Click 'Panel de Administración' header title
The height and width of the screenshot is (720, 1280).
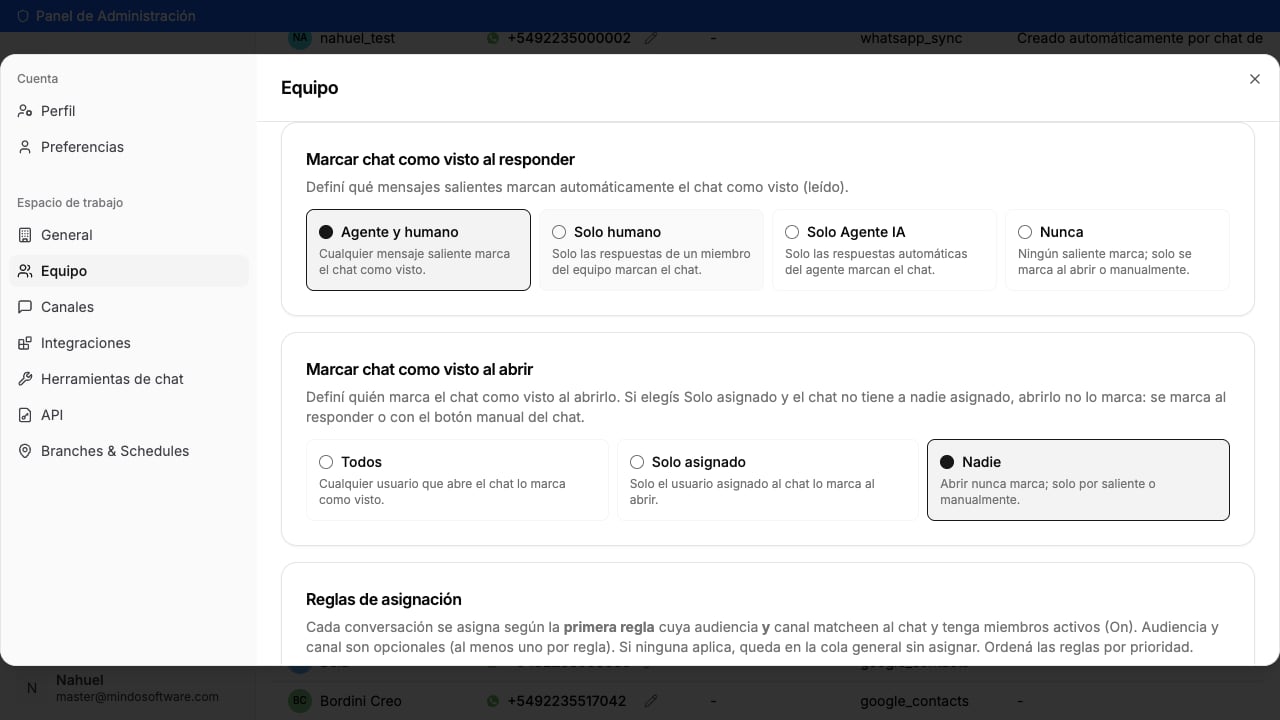tap(115, 16)
